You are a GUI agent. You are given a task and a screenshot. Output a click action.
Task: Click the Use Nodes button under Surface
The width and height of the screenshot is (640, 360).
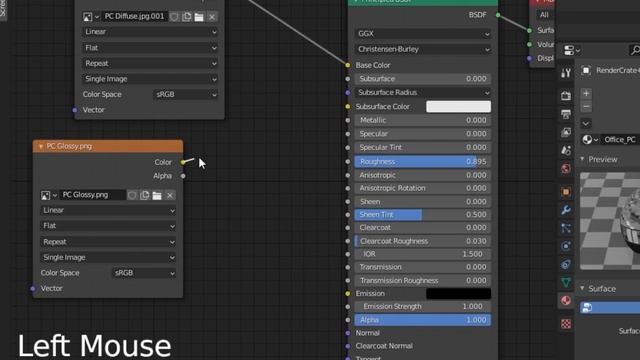pyautogui.click(x=610, y=307)
